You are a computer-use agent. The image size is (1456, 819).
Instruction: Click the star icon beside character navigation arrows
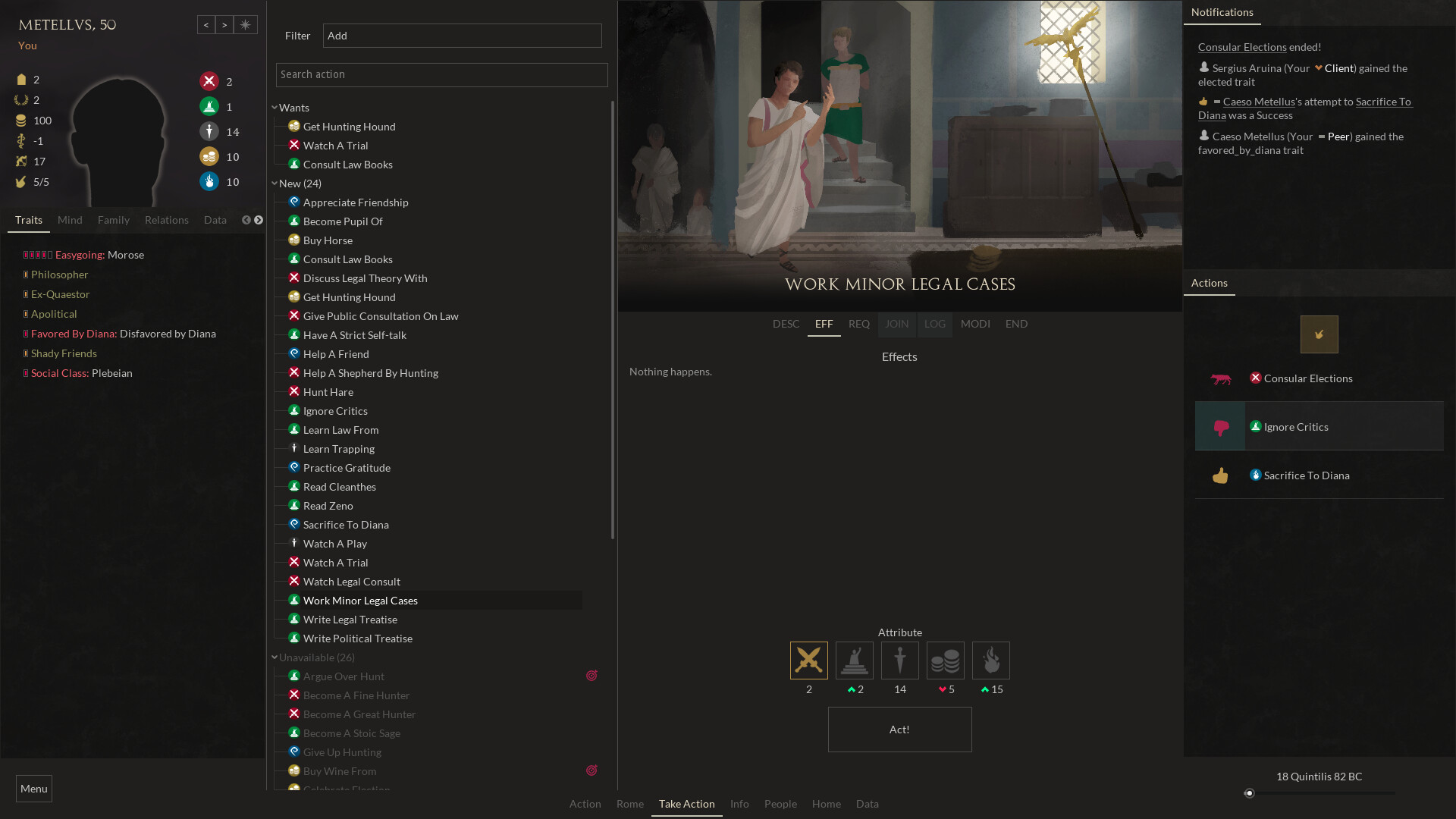tap(245, 24)
